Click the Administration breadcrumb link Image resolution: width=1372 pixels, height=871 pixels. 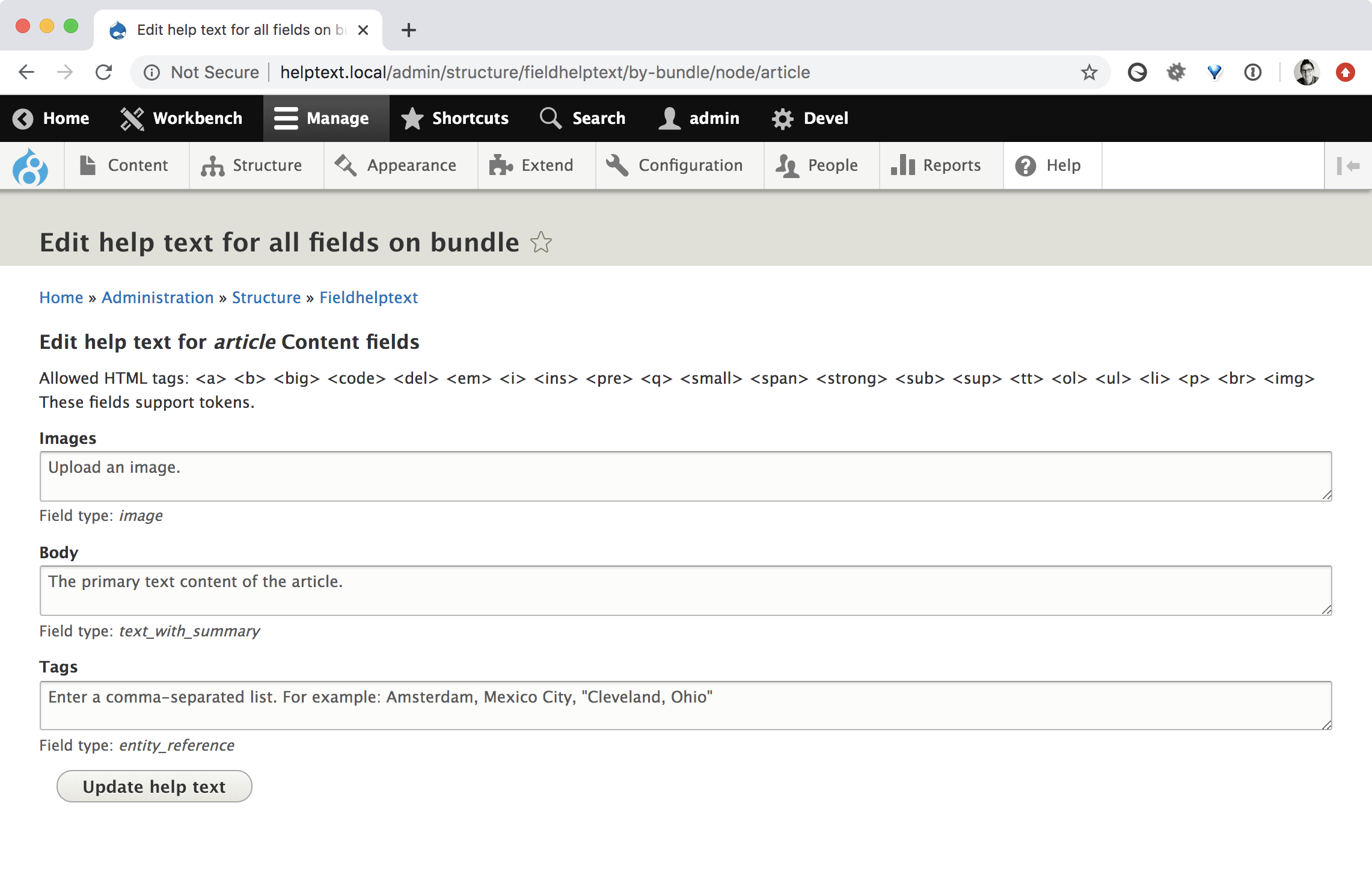(156, 297)
